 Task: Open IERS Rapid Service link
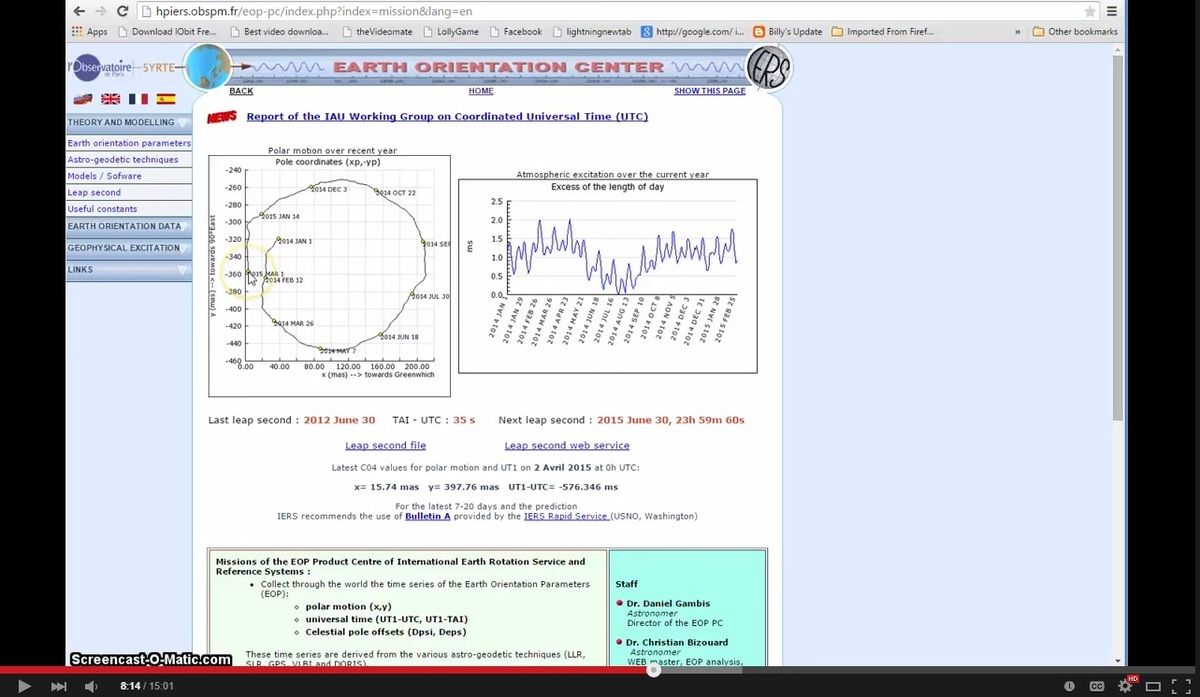click(566, 517)
